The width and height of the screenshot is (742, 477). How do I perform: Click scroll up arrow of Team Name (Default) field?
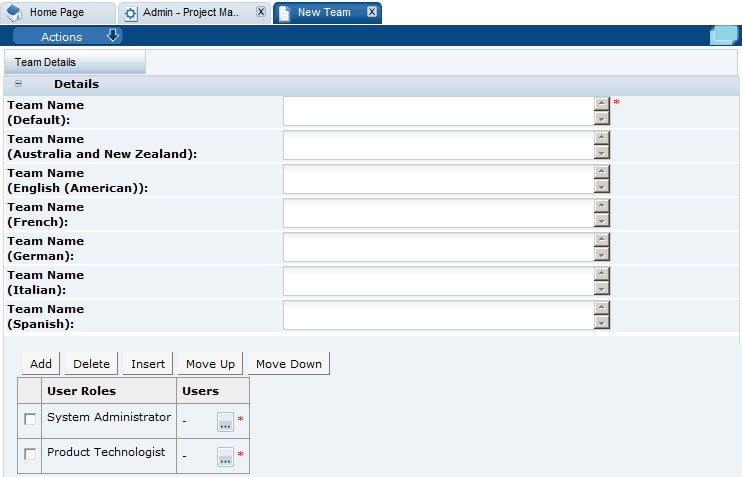point(601,104)
